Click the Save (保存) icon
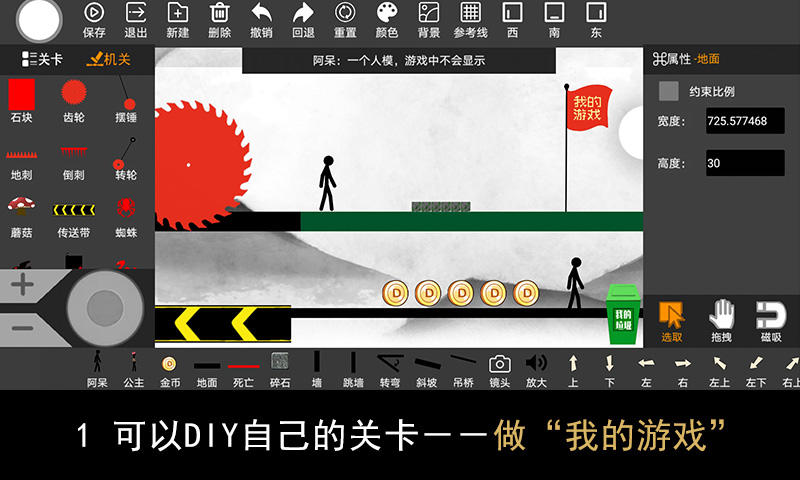 pos(94,20)
